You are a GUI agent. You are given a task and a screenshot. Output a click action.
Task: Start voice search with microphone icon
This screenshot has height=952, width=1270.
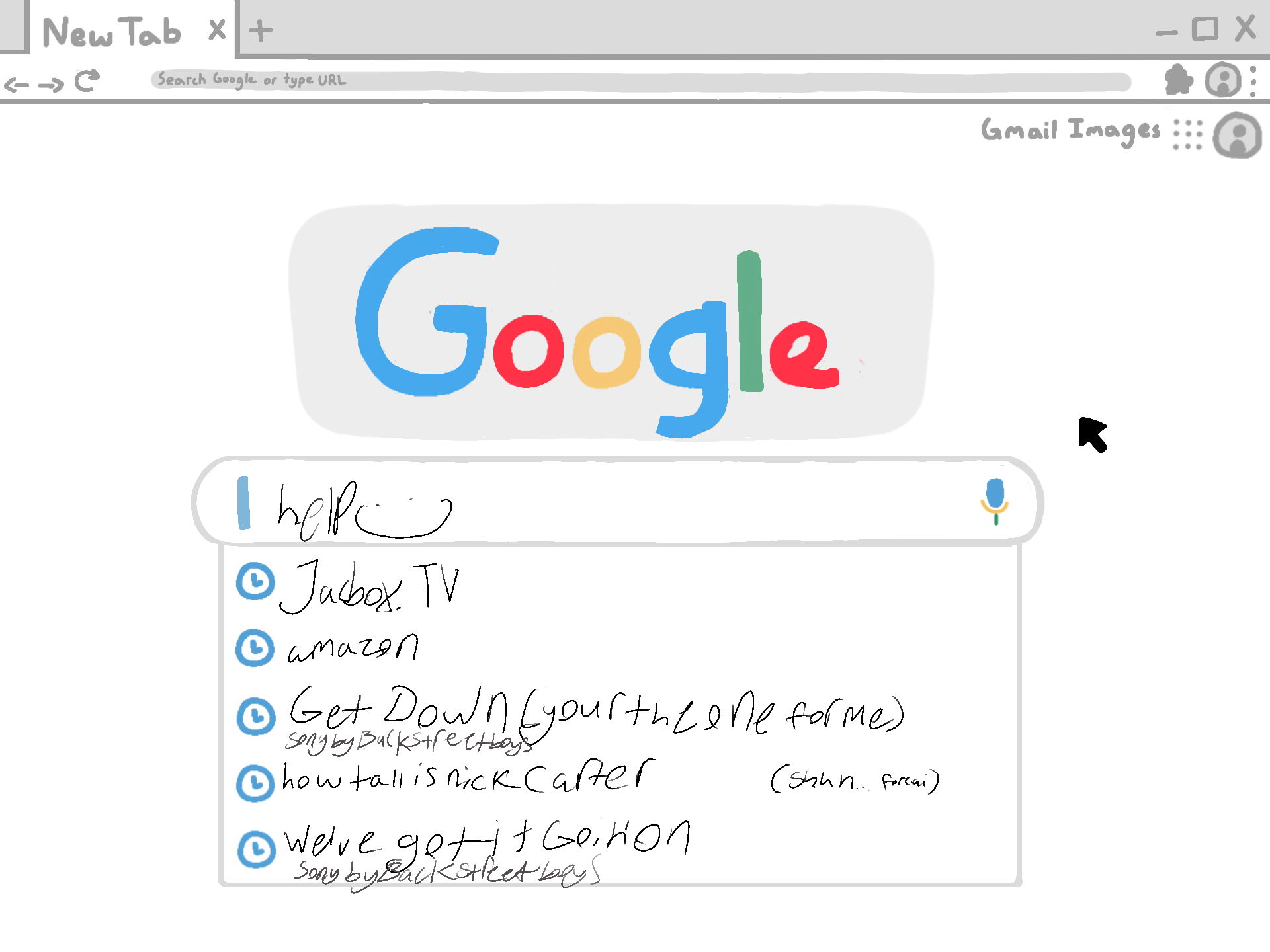point(995,500)
